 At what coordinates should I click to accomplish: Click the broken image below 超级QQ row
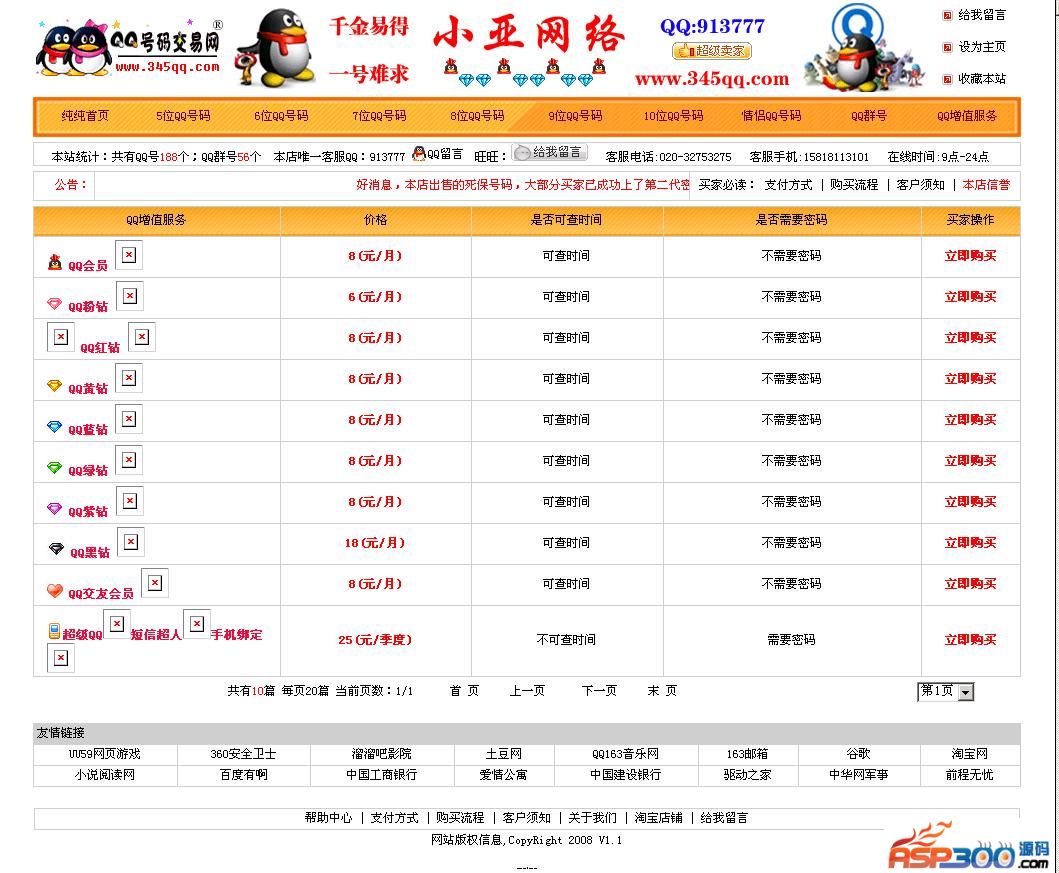(x=61, y=658)
